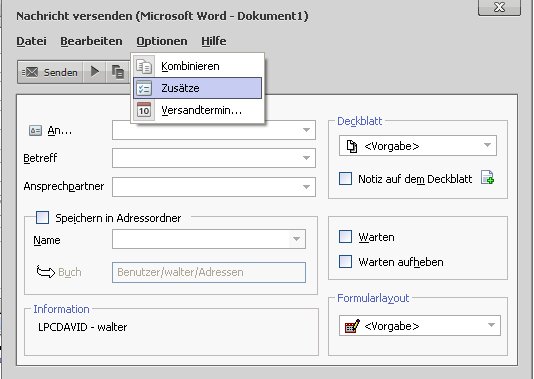This screenshot has height=379, width=534.
Task: Click the LPCDAVID - walter information text
Action: click(x=82, y=327)
